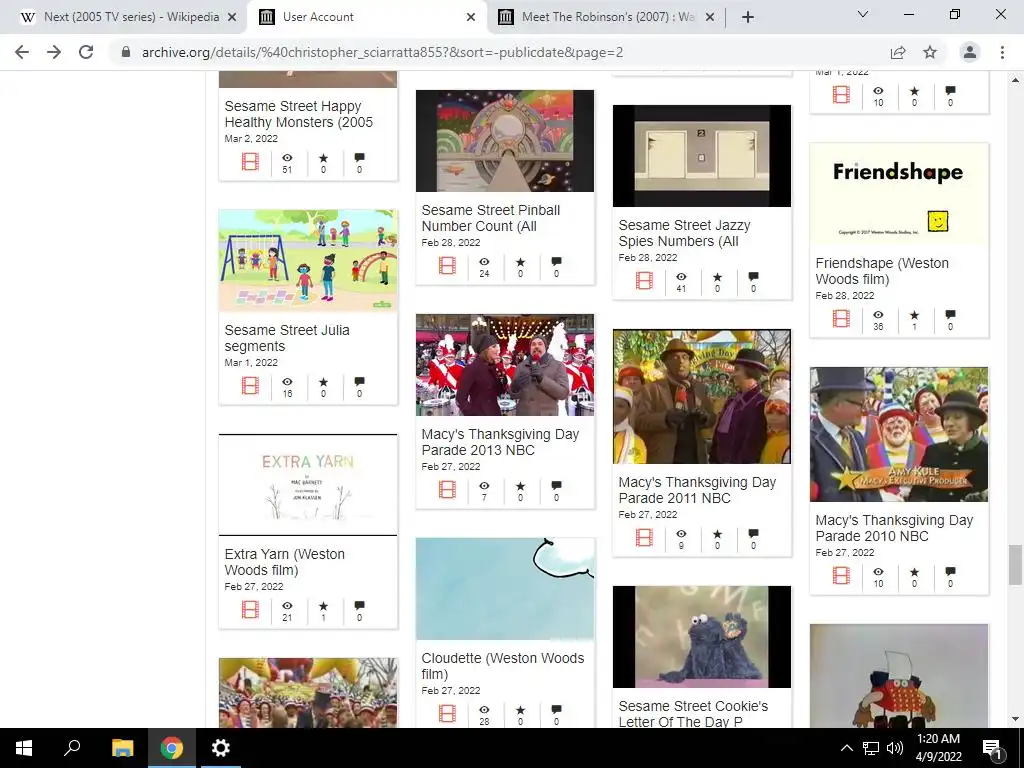Click the reviews icon on Sesame Street Jazzy Spies Numbers

point(753,276)
